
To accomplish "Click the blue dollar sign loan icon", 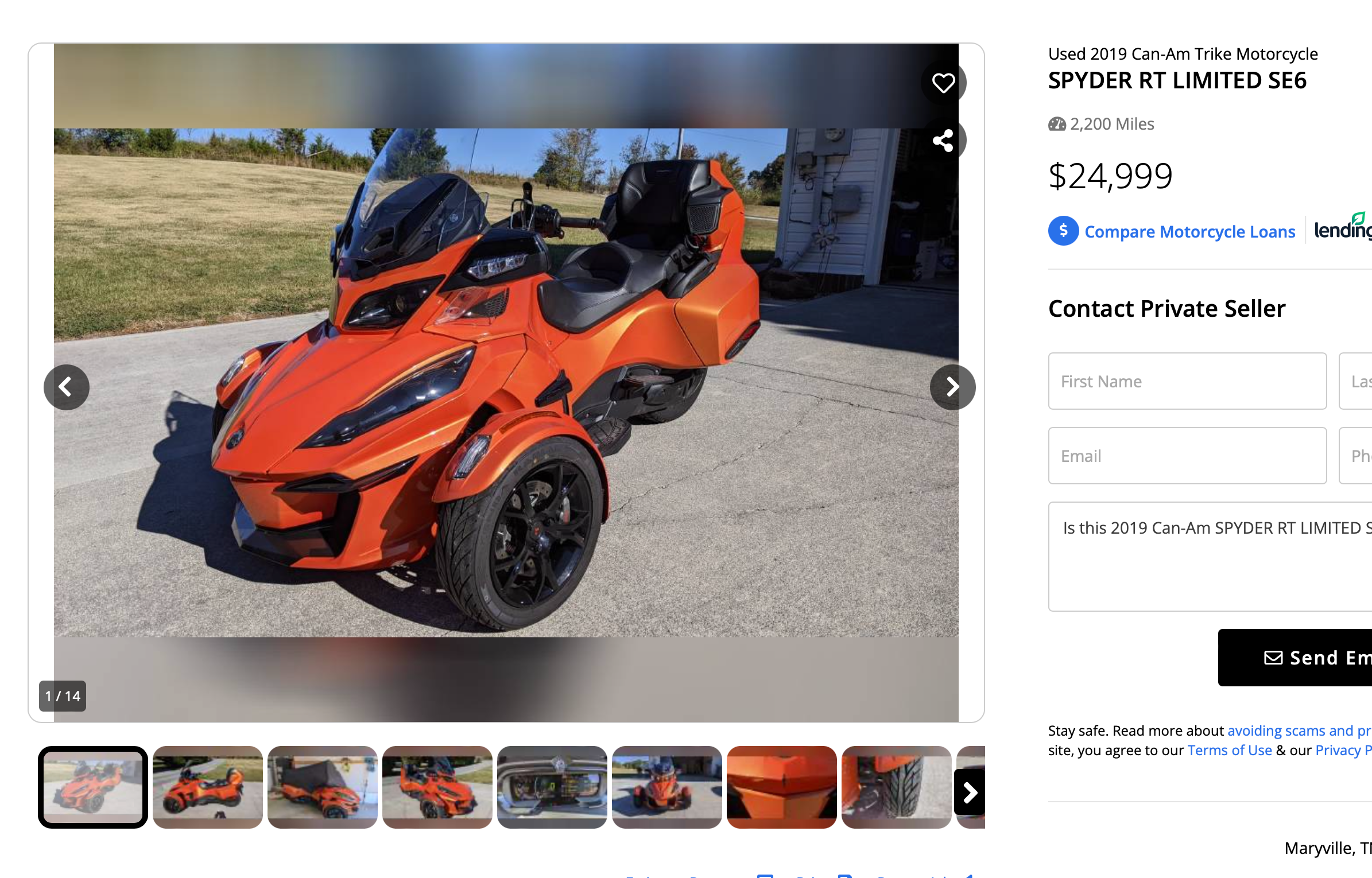I will pyautogui.click(x=1063, y=231).
